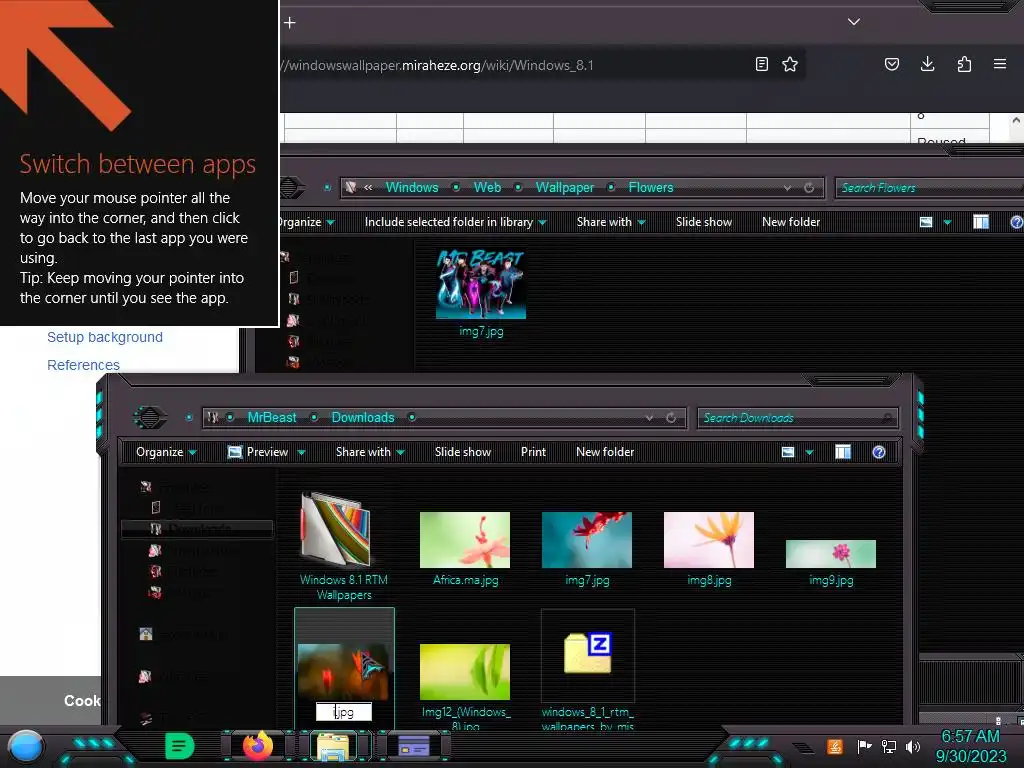Expand Preview dropdown arrow
The width and height of the screenshot is (1024, 768).
301,452
